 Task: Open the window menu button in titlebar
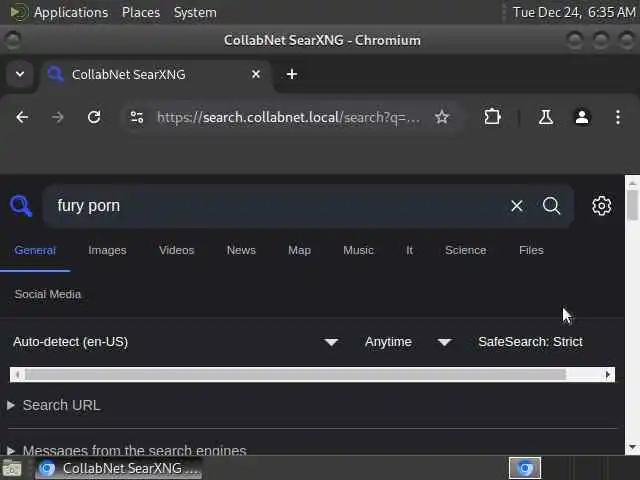click(x=12, y=40)
